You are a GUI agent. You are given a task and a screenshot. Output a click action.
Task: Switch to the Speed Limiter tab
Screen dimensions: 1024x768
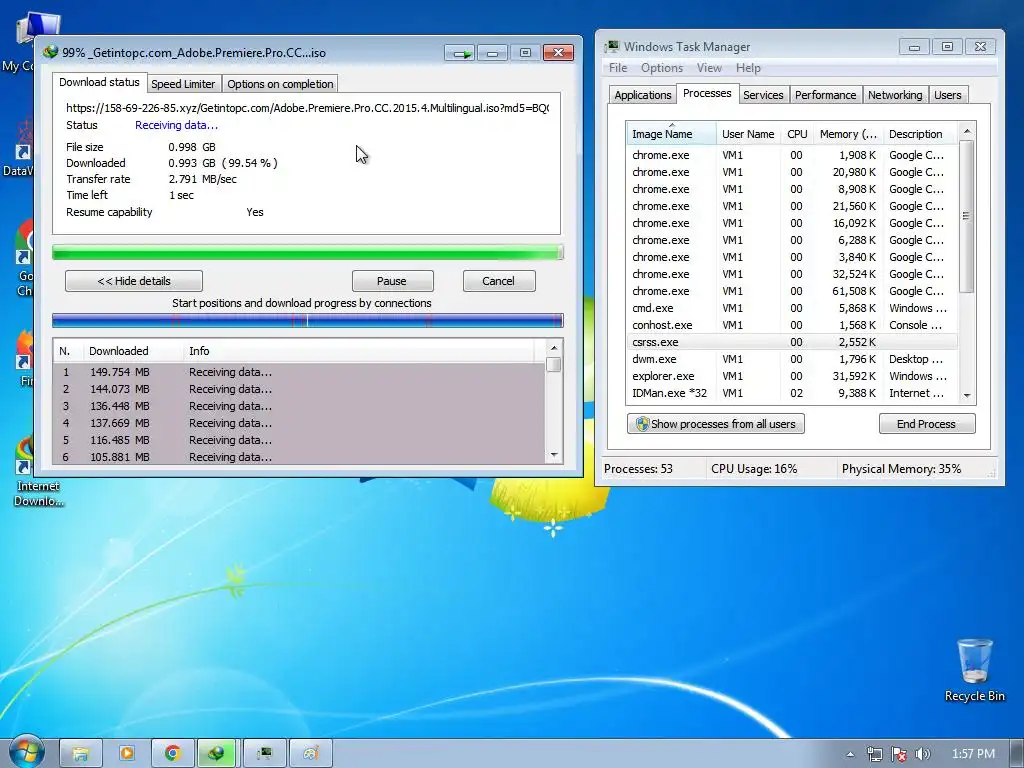(183, 84)
